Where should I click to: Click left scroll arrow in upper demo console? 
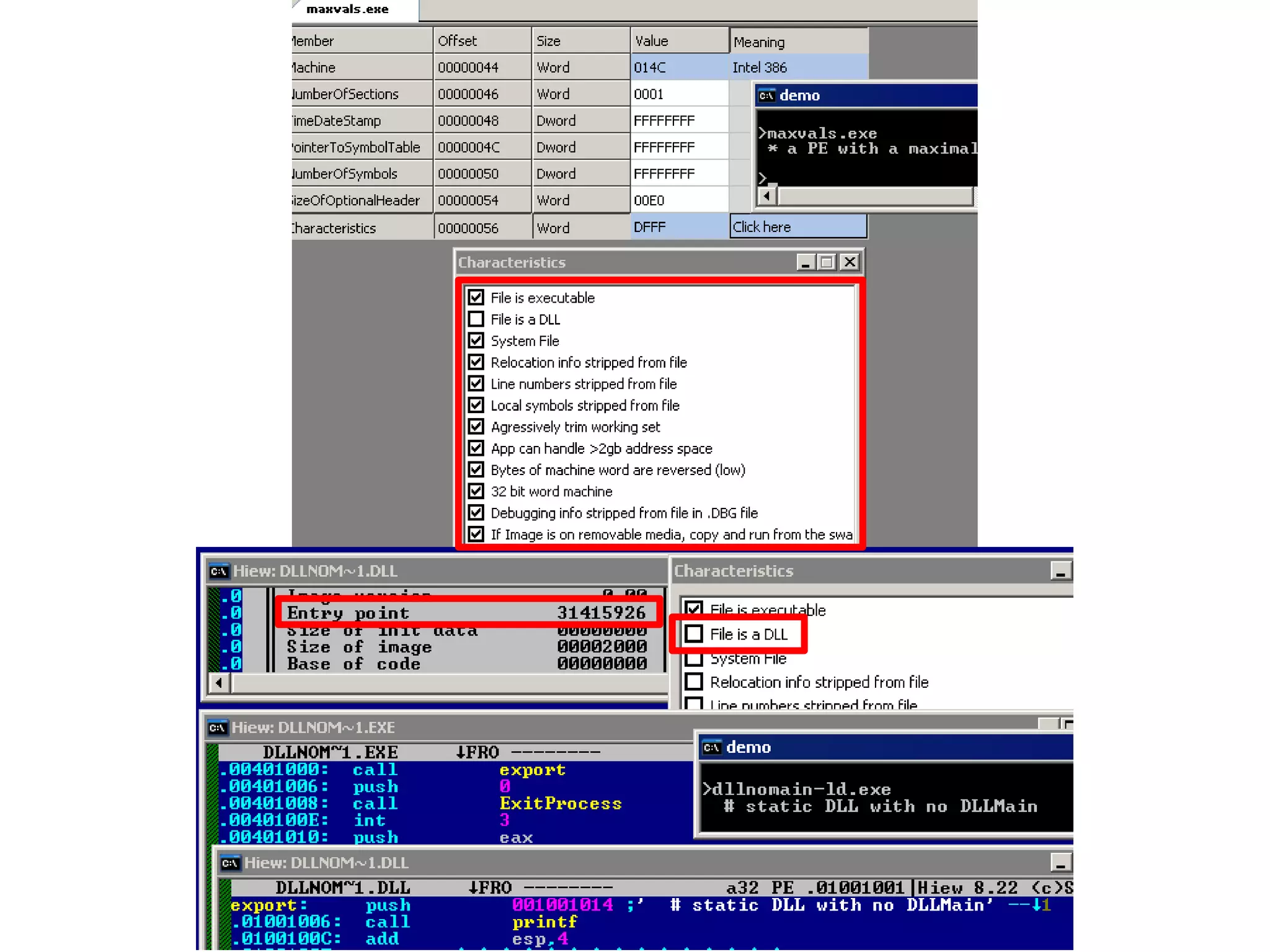coord(767,196)
